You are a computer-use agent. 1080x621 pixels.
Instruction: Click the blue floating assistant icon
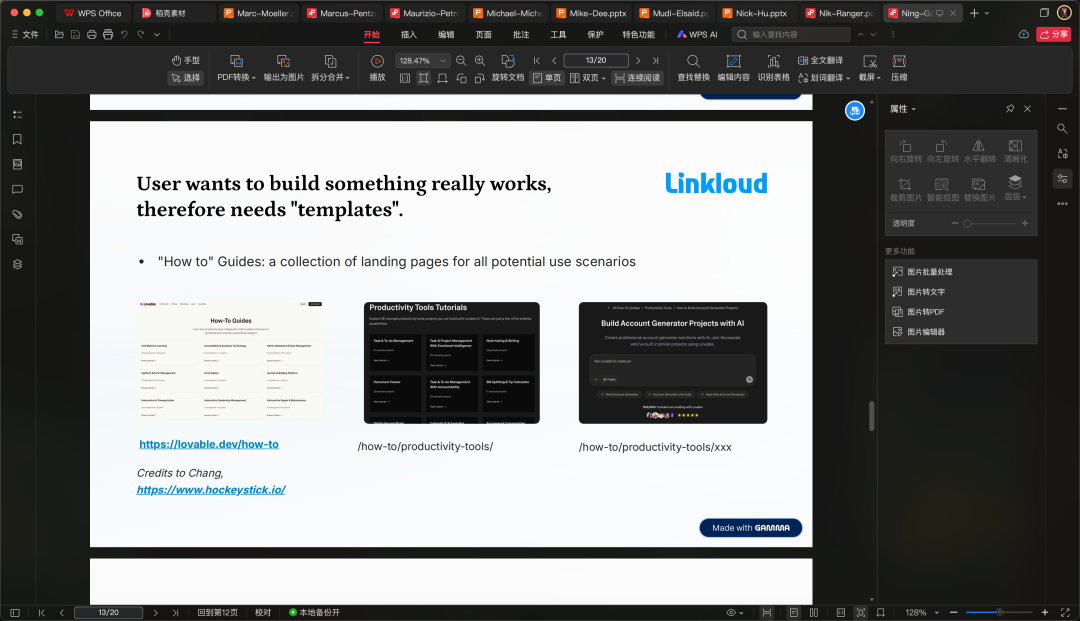click(855, 110)
